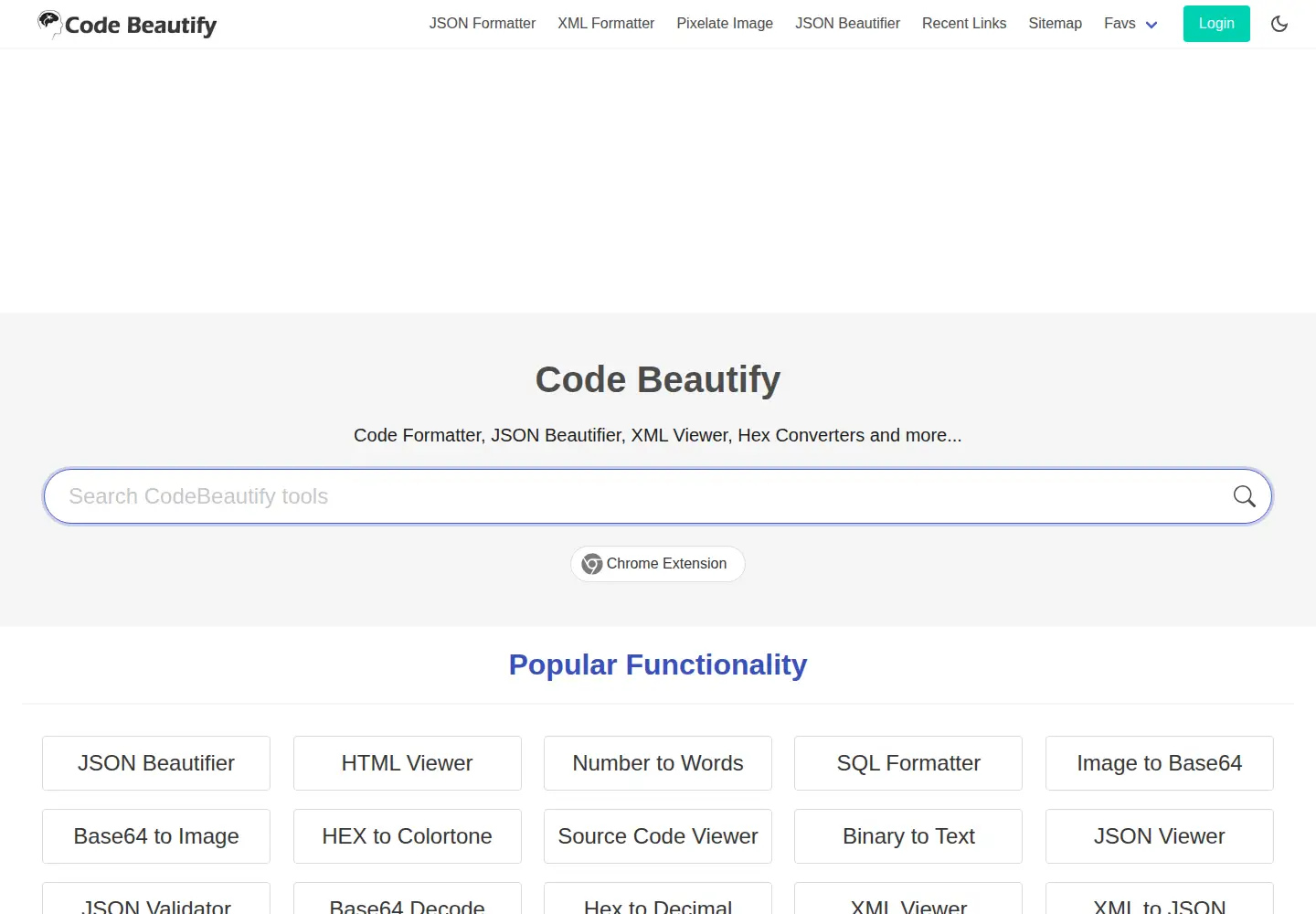The height and width of the screenshot is (914, 1316).
Task: Open JSON Beautifier in top navigation
Action: click(x=847, y=24)
